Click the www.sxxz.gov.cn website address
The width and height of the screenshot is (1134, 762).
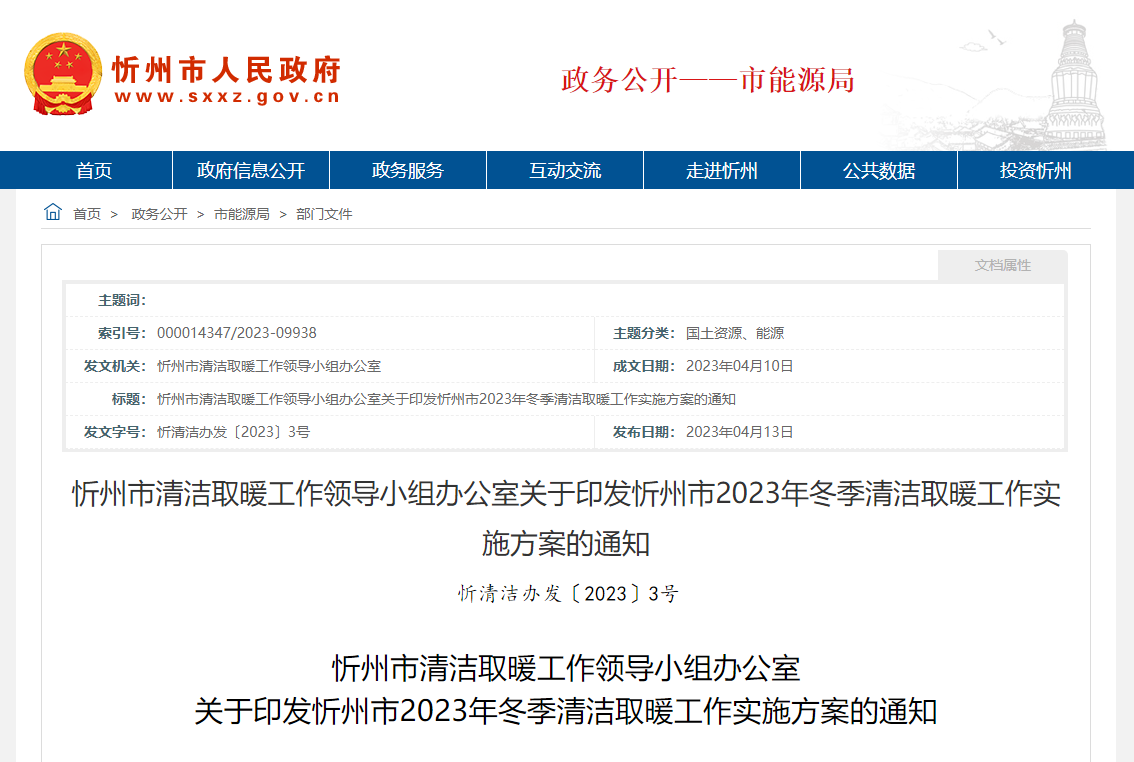point(227,97)
